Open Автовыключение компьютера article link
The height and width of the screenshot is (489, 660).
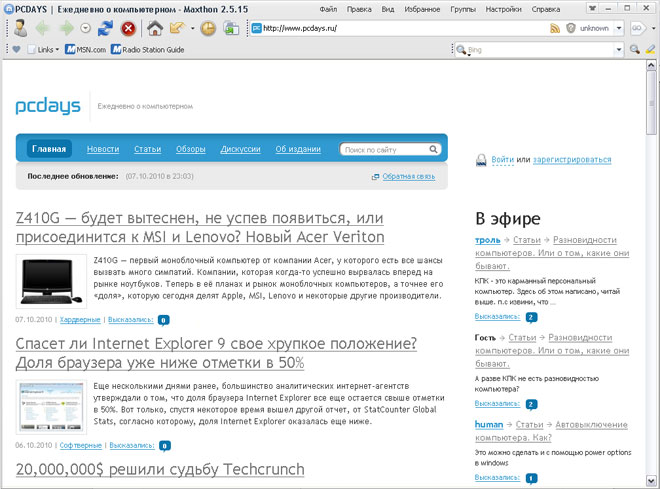551,431
